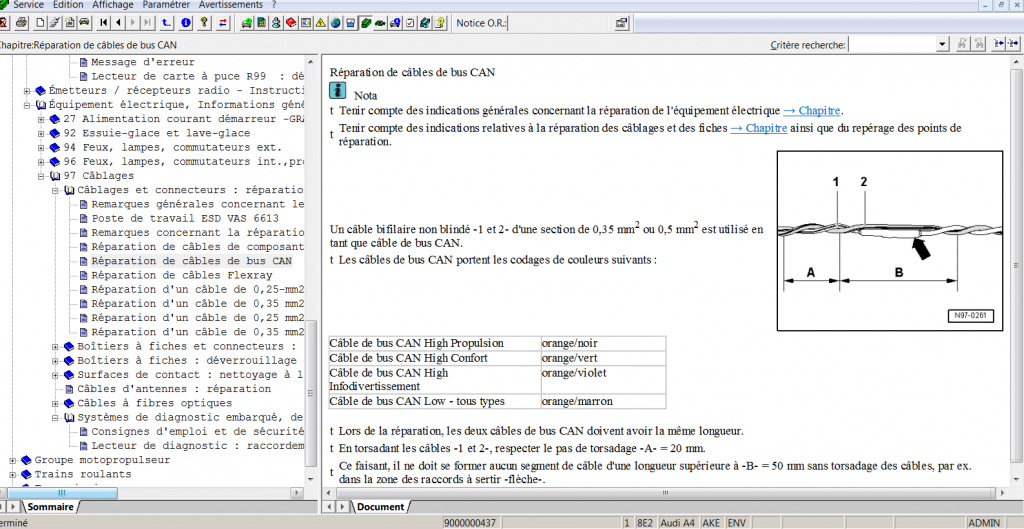
Task: Go to first page with skip-back arrow
Action: click(104, 22)
